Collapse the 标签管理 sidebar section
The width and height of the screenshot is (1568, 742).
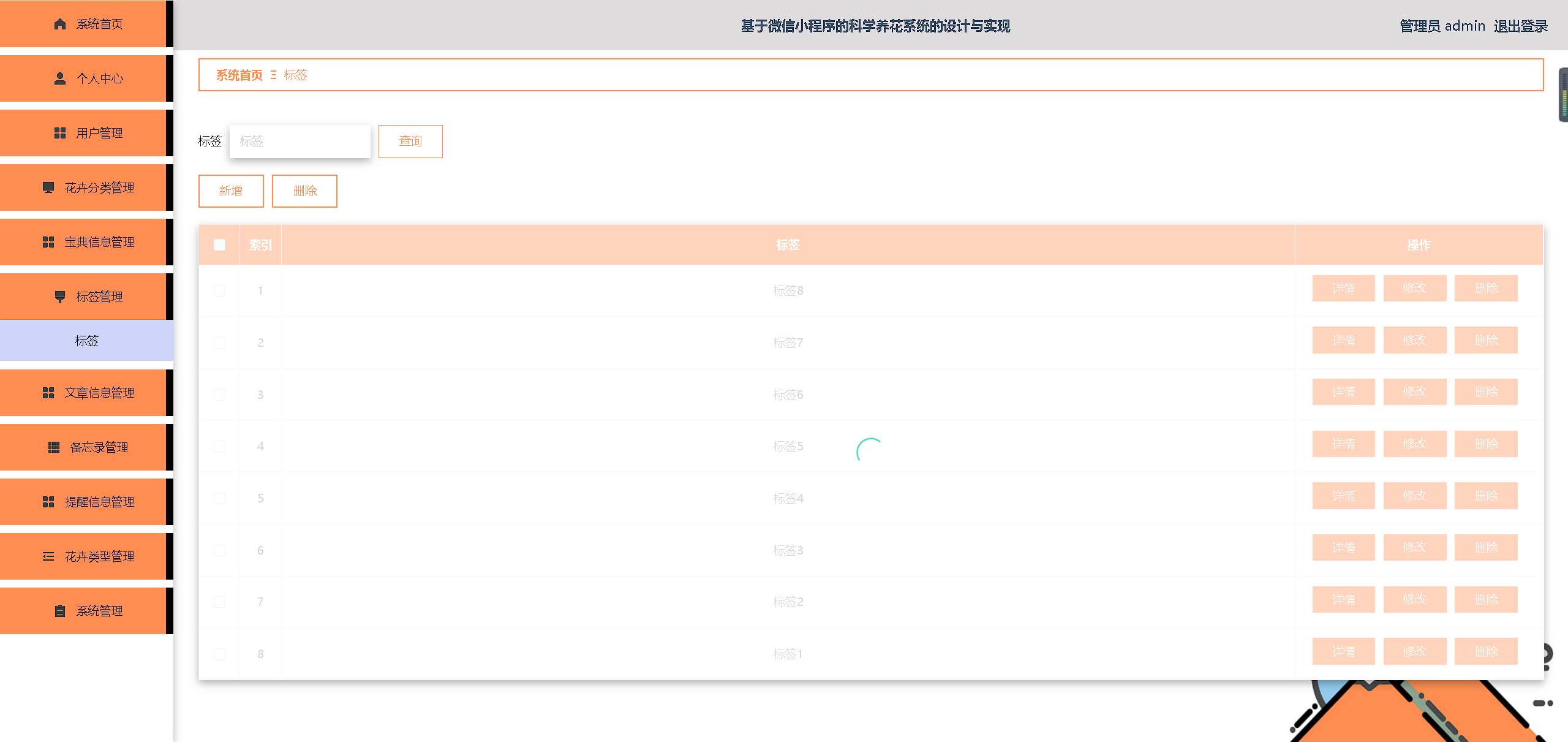pyautogui.click(x=99, y=297)
